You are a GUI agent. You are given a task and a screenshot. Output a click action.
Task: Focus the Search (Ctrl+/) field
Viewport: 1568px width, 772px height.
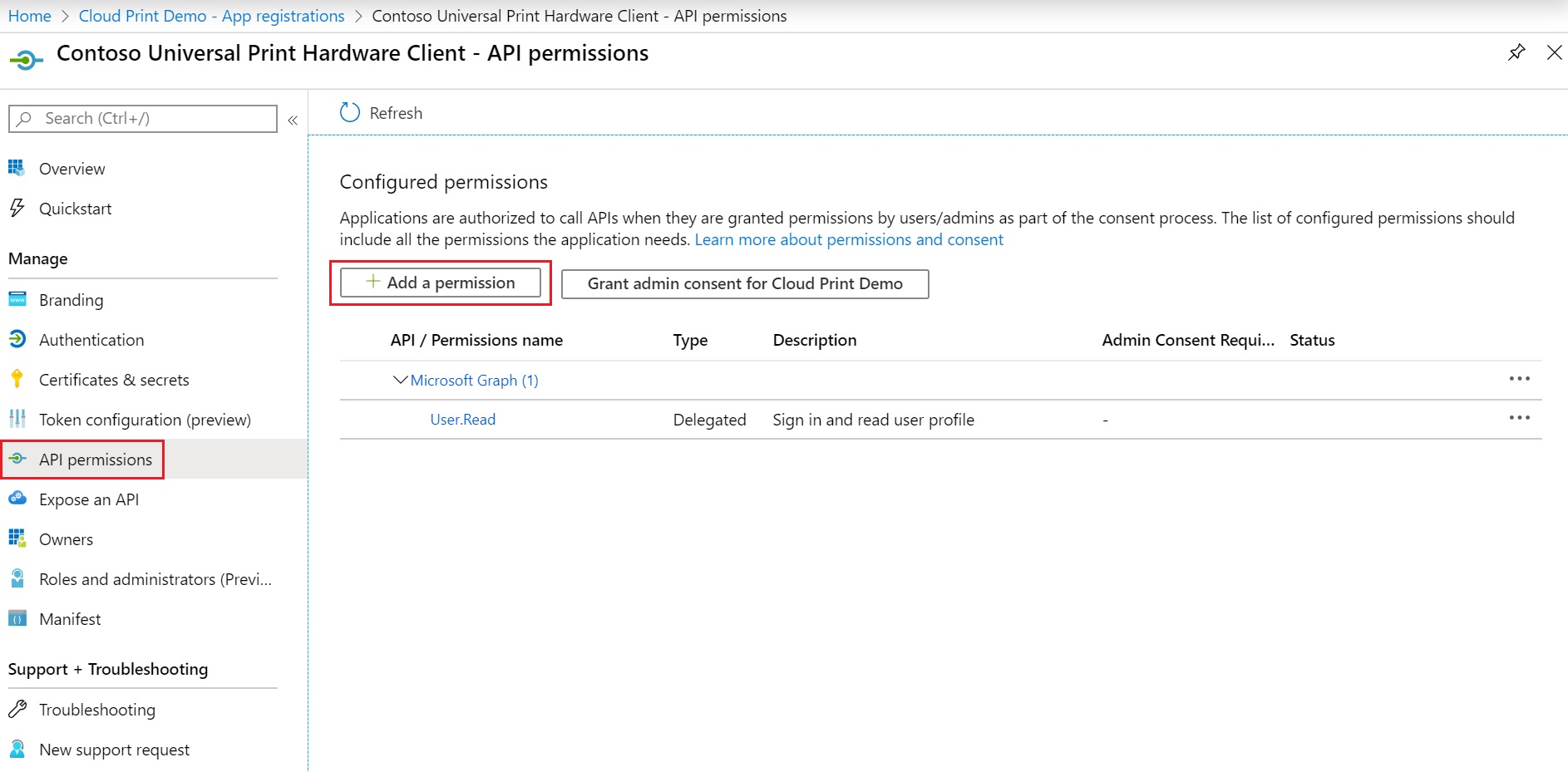[143, 119]
